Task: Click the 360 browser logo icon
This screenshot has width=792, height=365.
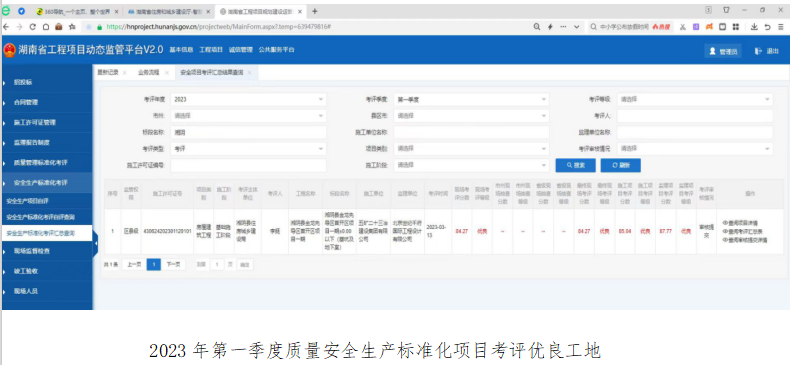Action: click(6, 11)
